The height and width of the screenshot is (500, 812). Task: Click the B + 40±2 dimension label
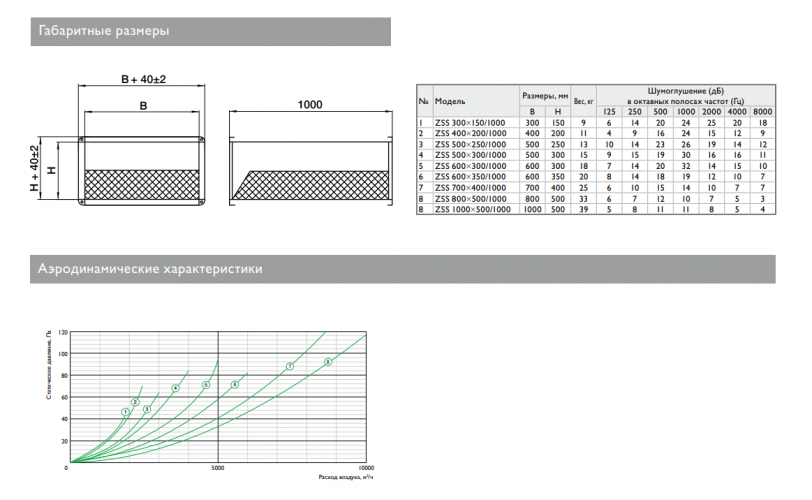pyautogui.click(x=143, y=79)
